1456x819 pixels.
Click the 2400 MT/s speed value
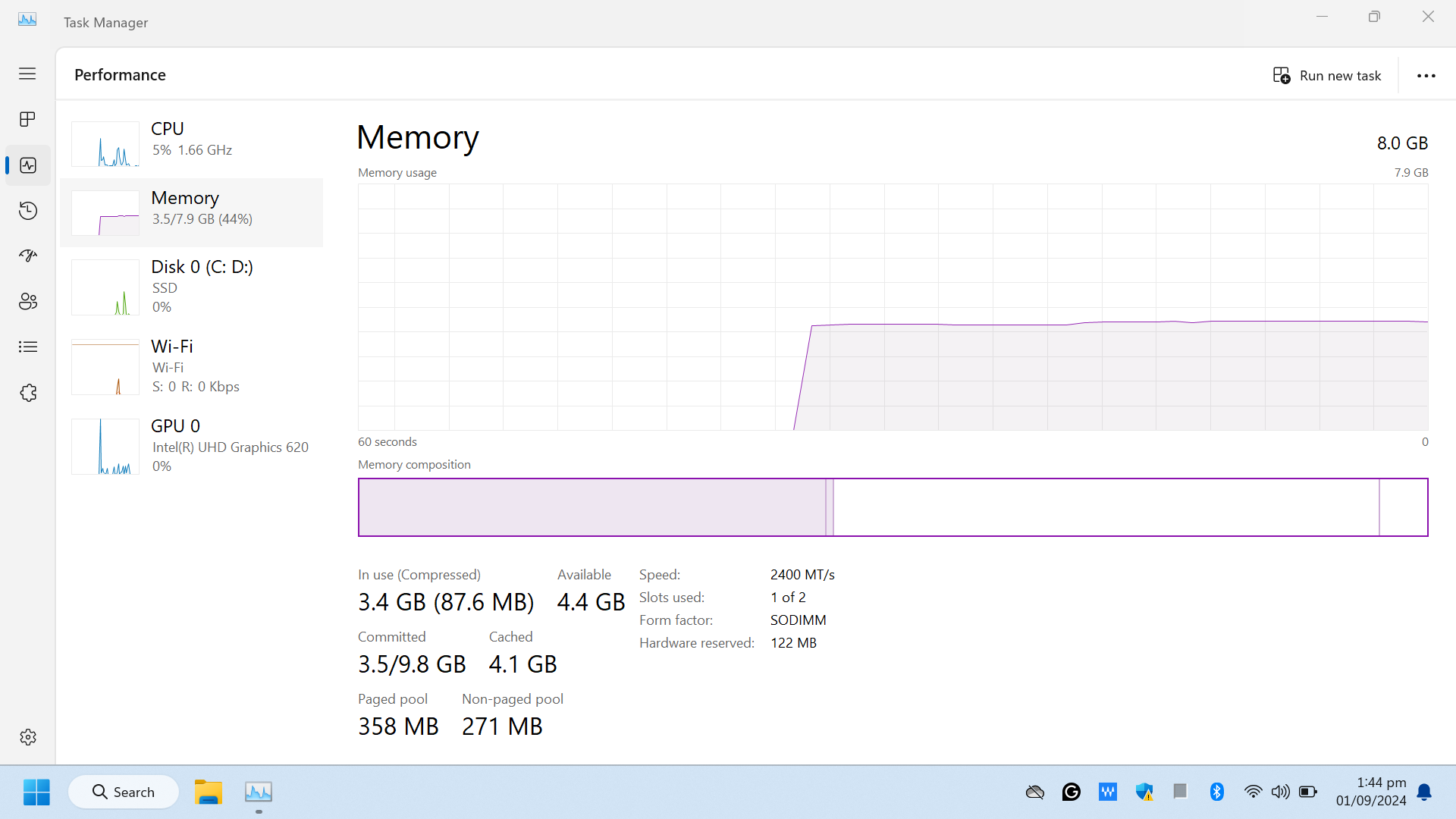(x=802, y=575)
